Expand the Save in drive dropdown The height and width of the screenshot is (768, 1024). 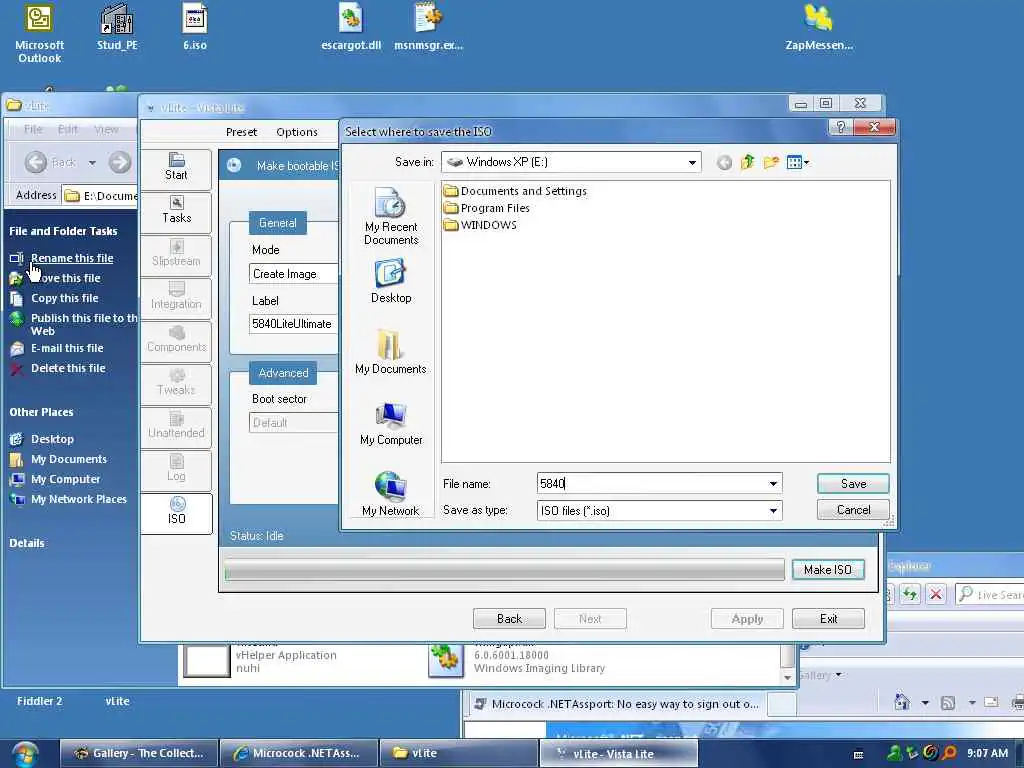[692, 163]
